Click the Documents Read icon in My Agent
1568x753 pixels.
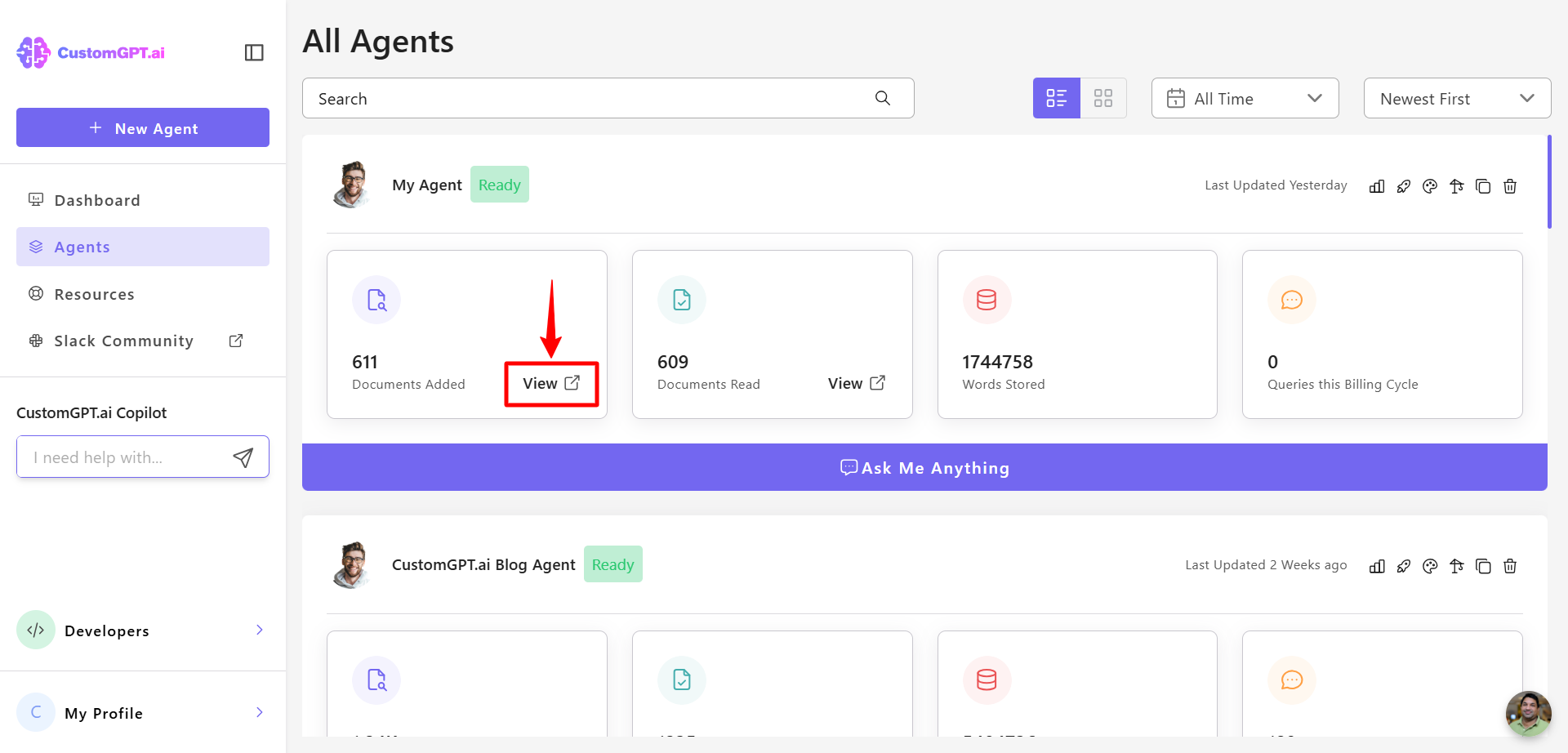pyautogui.click(x=682, y=300)
